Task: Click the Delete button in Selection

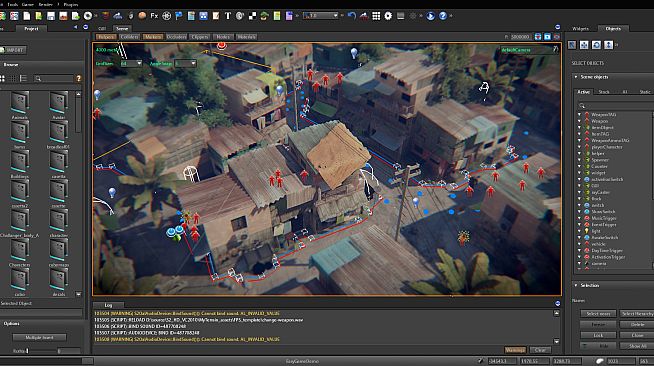Action: click(x=637, y=324)
